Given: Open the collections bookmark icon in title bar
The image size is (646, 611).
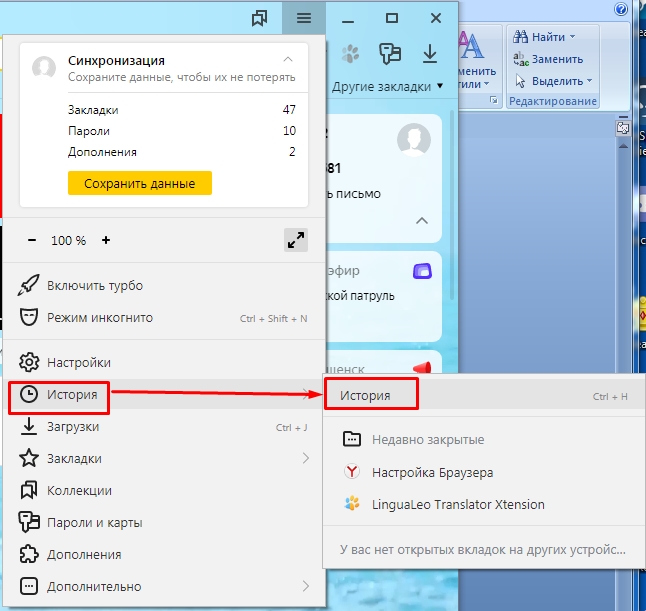Looking at the screenshot, I should pos(260,18).
